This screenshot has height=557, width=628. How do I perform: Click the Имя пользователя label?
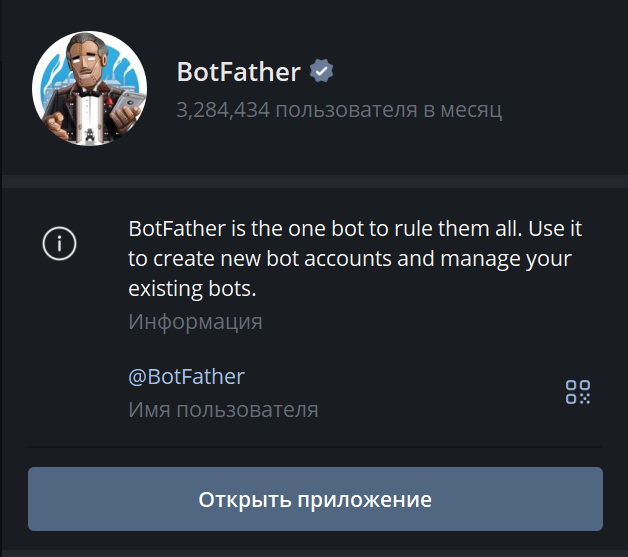[223, 410]
